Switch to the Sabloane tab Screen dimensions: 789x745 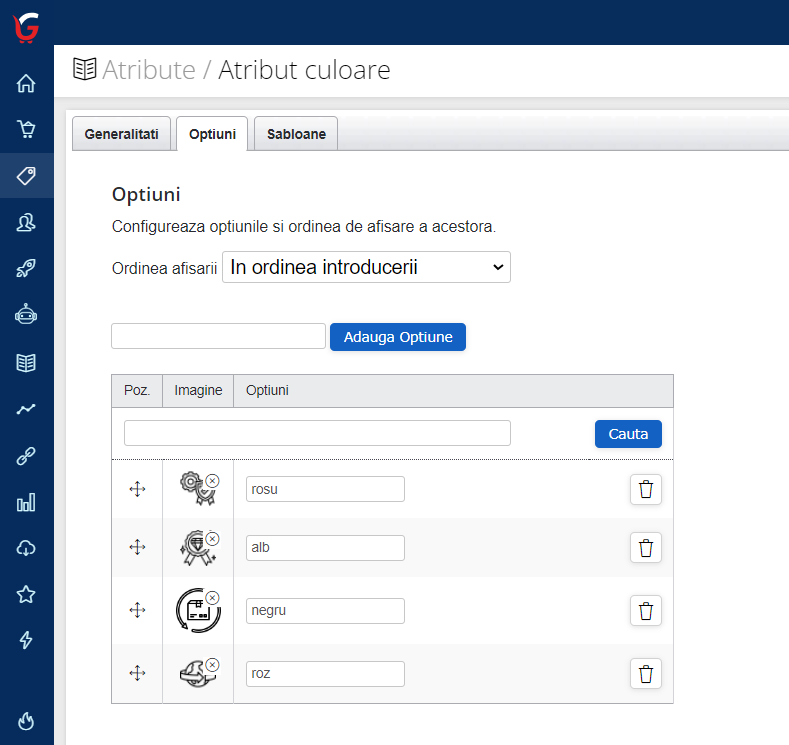(x=296, y=134)
